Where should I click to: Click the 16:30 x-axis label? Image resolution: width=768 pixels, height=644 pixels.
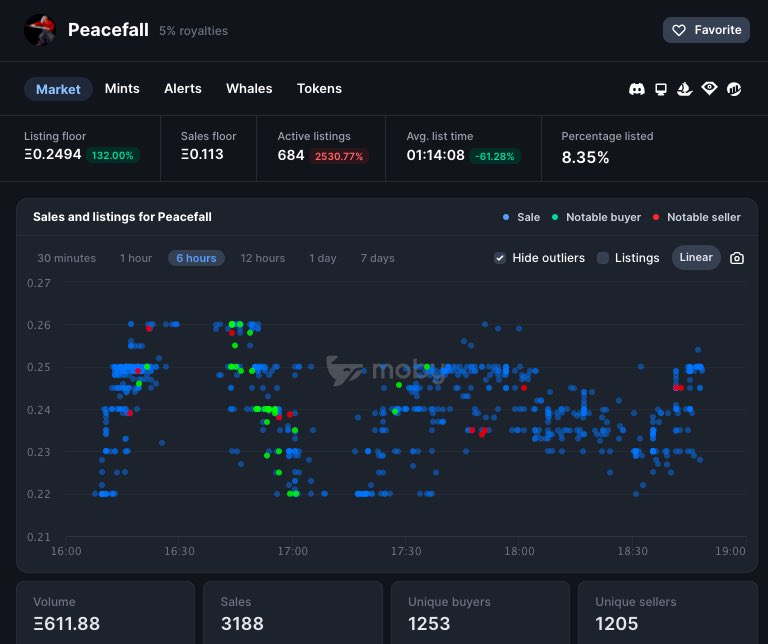179,551
